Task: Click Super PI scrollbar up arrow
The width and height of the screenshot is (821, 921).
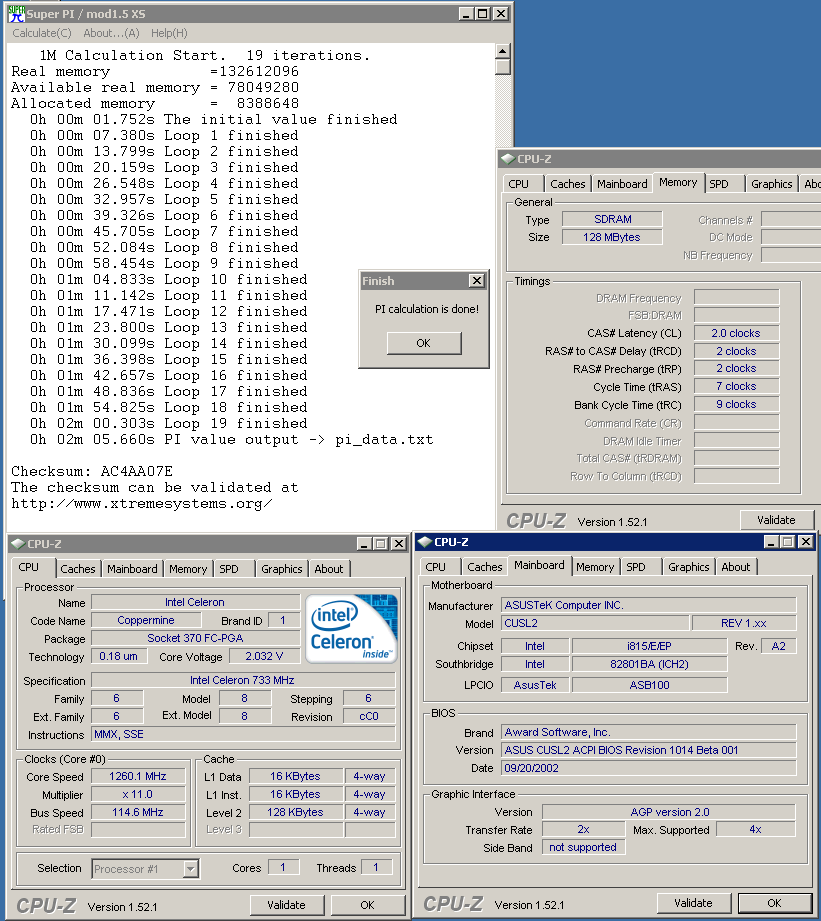Action: pyautogui.click(x=502, y=51)
